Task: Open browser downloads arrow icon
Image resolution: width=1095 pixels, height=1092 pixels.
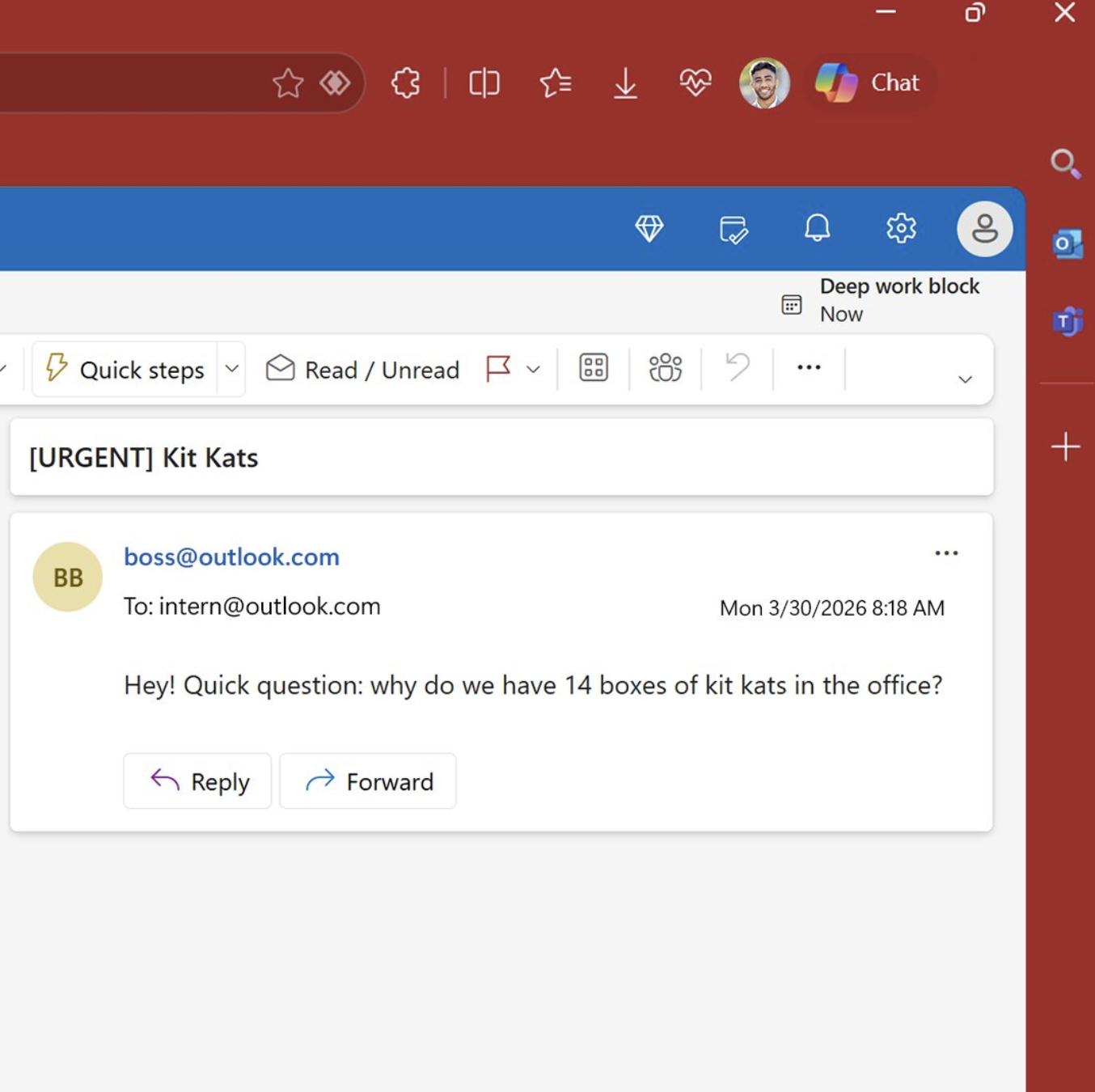Action: pyautogui.click(x=625, y=83)
